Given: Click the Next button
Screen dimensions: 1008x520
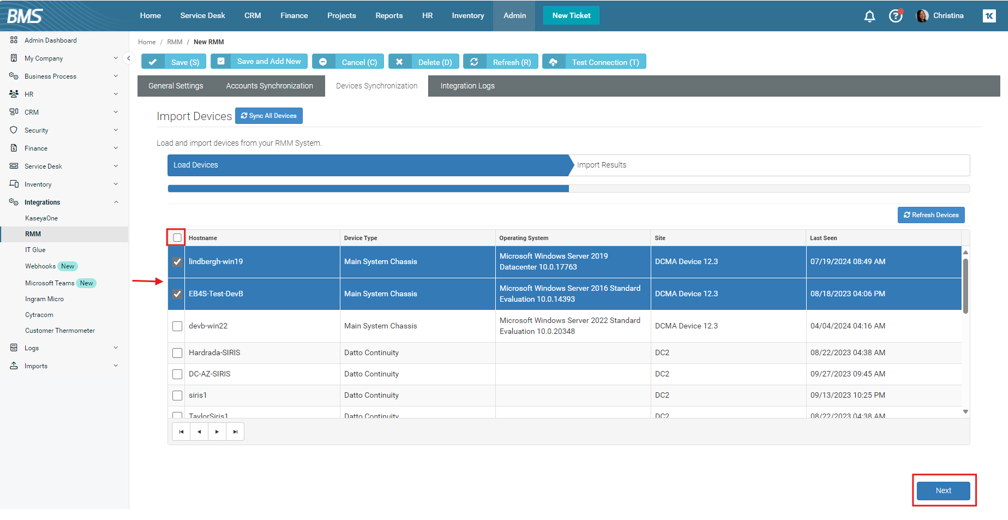Looking at the screenshot, I should coord(943,491).
